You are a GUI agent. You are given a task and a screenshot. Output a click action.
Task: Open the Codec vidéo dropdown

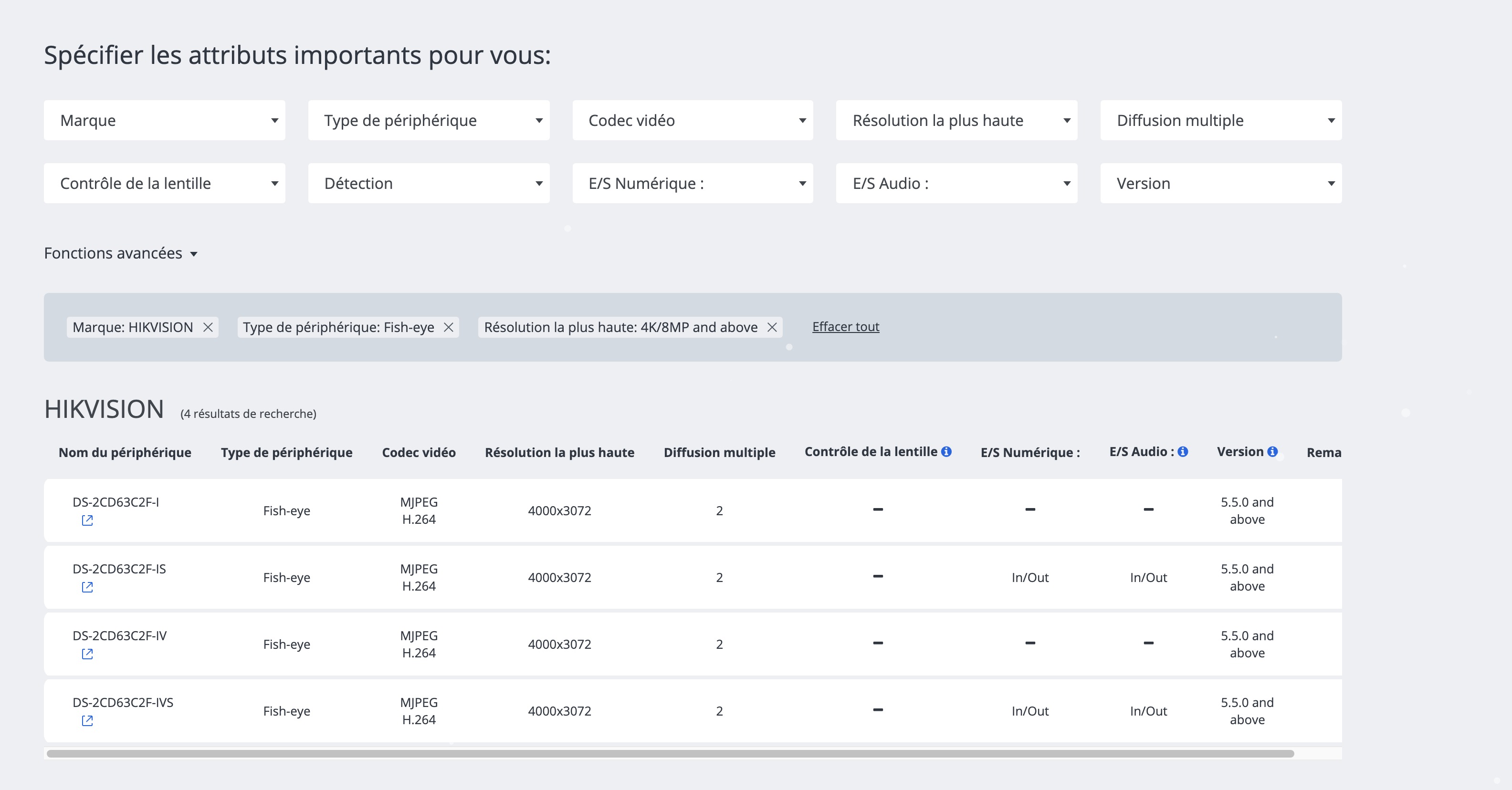[693, 120]
